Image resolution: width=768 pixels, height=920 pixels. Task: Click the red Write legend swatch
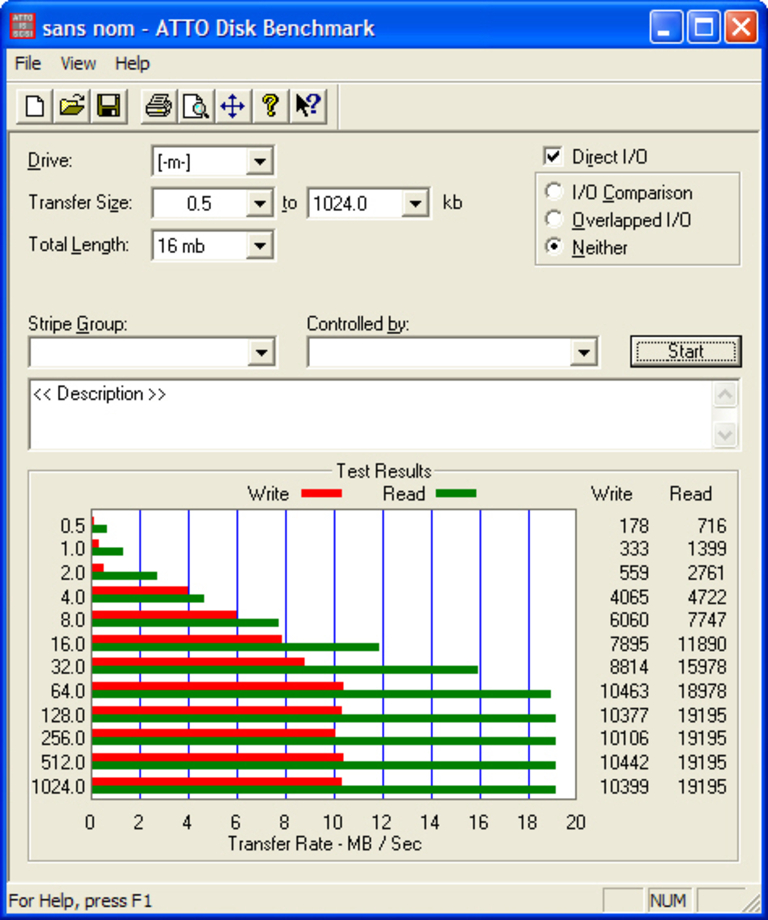322,493
